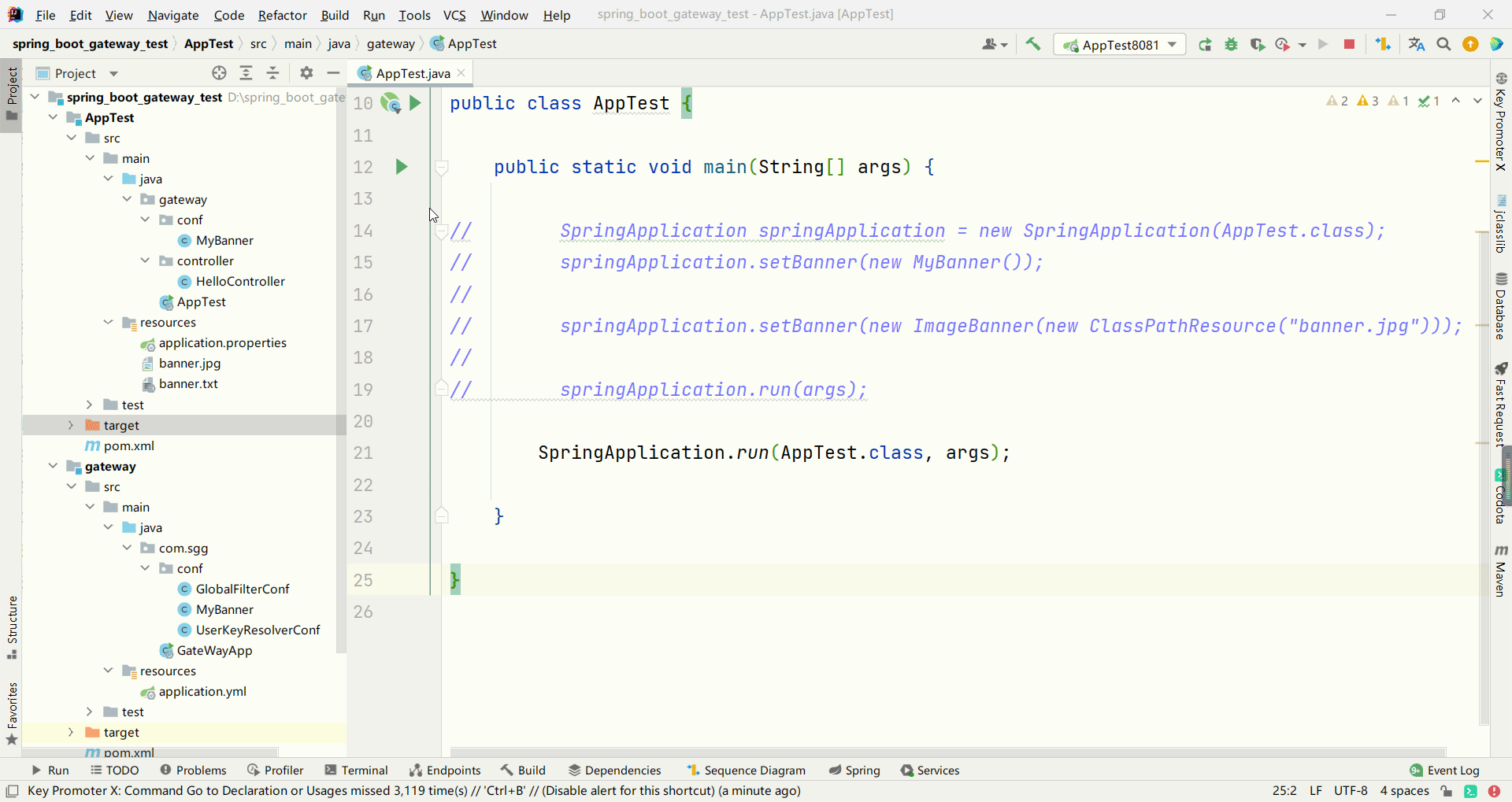This screenshot has width=1512, height=802.
Task: Collapse all nodes in Project panel
Action: coord(272,73)
